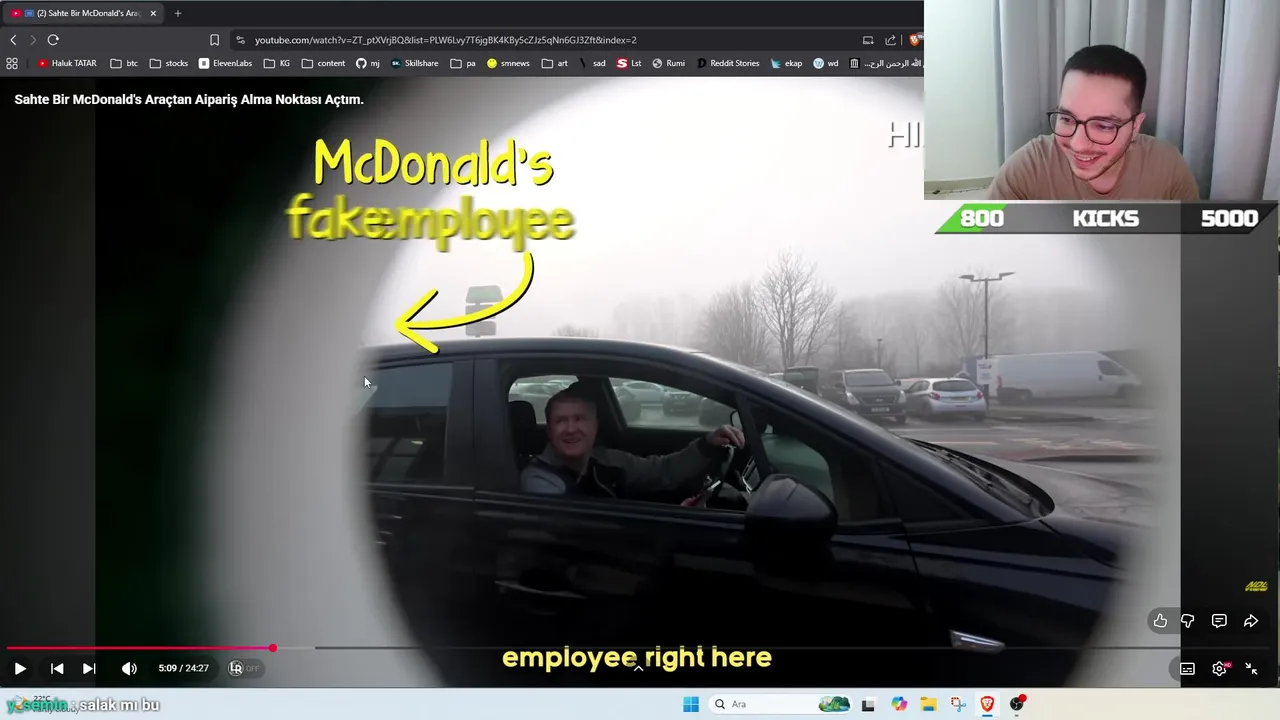
Task: Open Brave shields lion icon
Action: 915,40
